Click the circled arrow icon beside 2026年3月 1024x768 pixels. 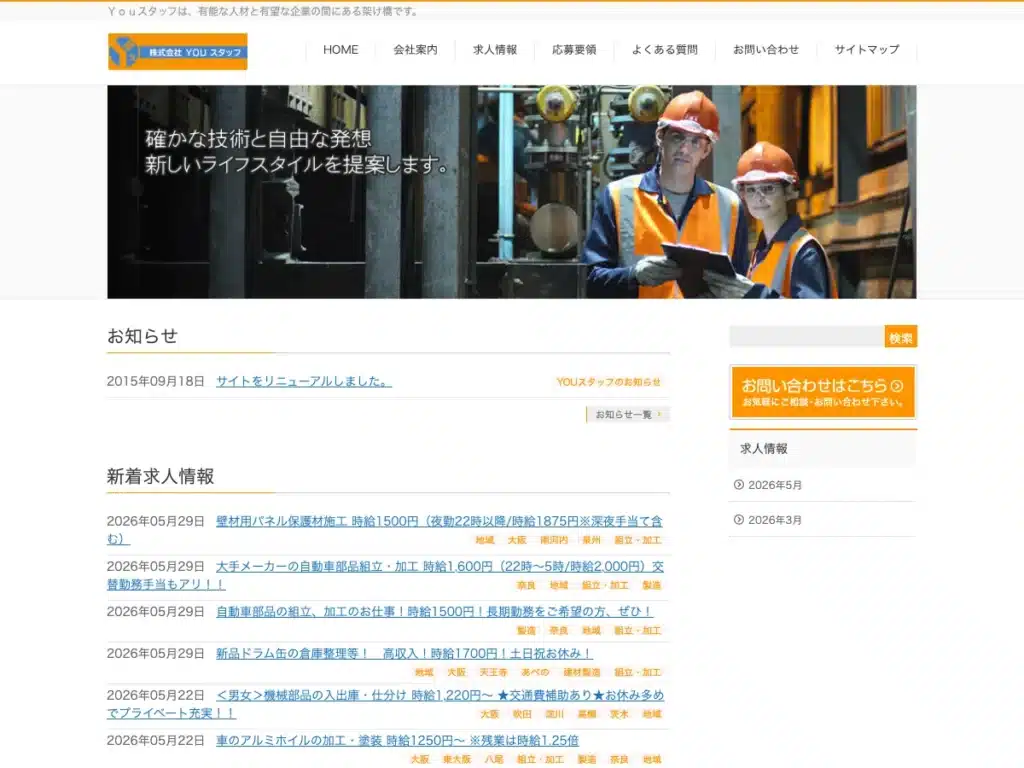click(739, 520)
